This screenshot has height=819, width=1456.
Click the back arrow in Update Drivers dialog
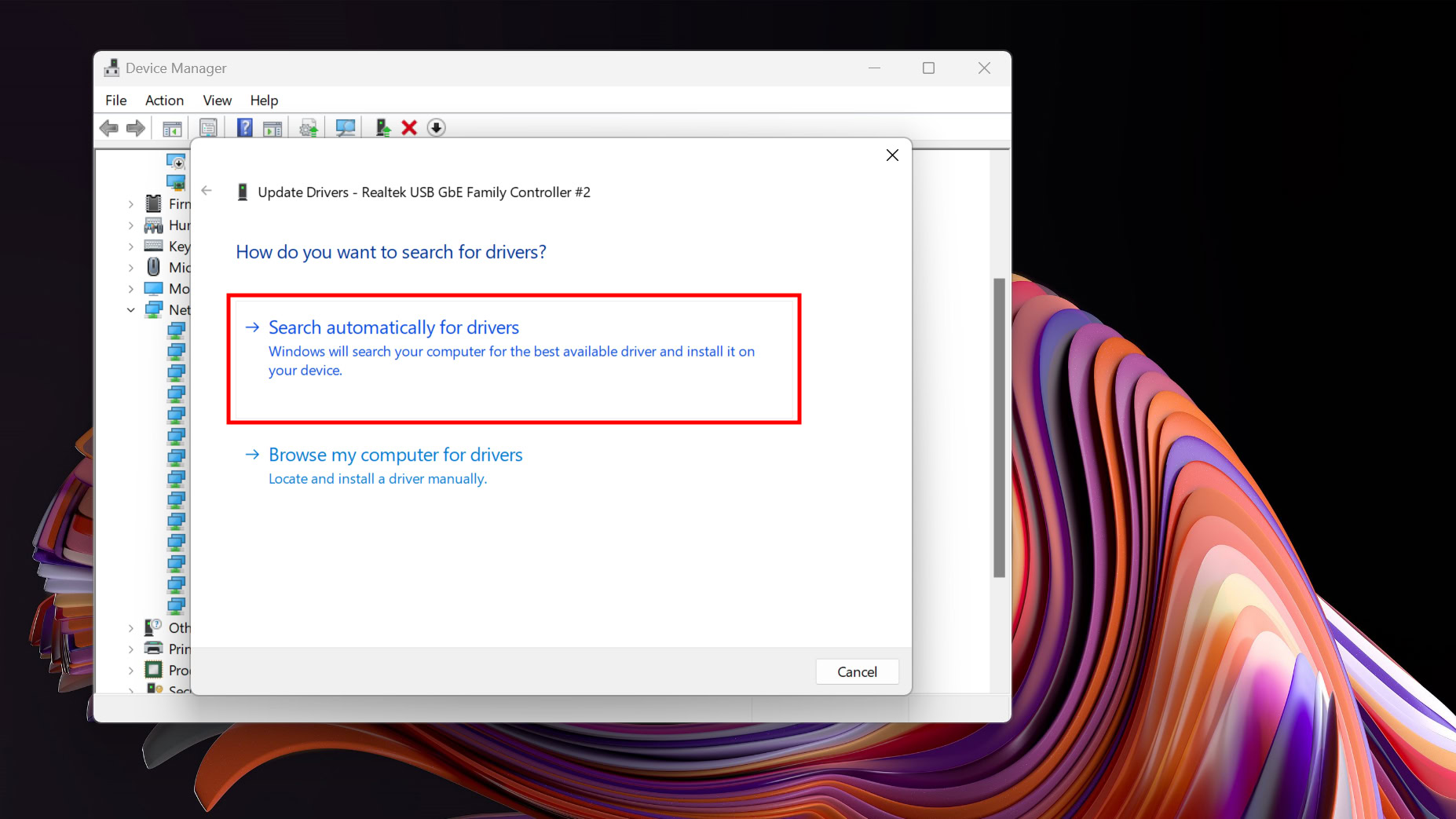207,191
